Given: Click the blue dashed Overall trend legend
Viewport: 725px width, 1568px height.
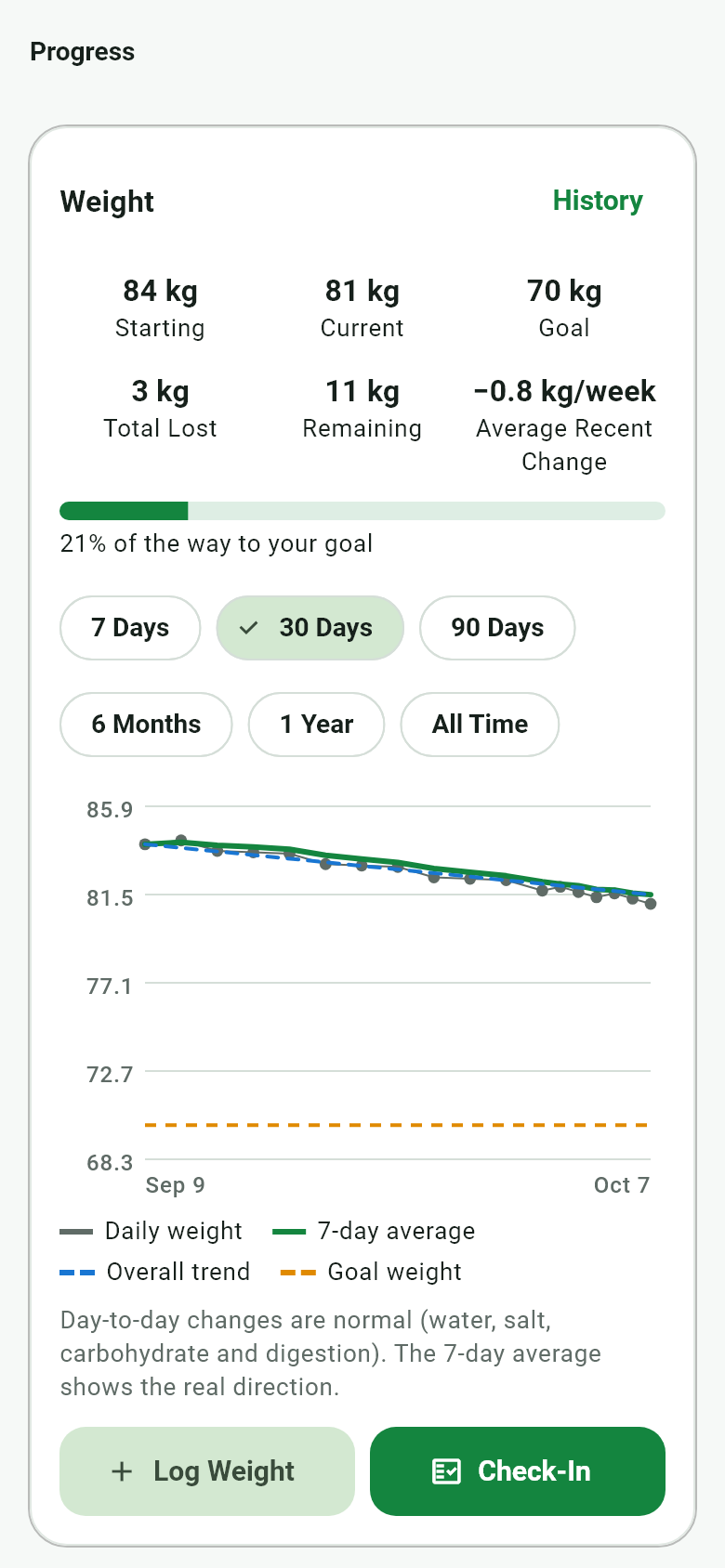Looking at the screenshot, I should [x=77, y=1273].
